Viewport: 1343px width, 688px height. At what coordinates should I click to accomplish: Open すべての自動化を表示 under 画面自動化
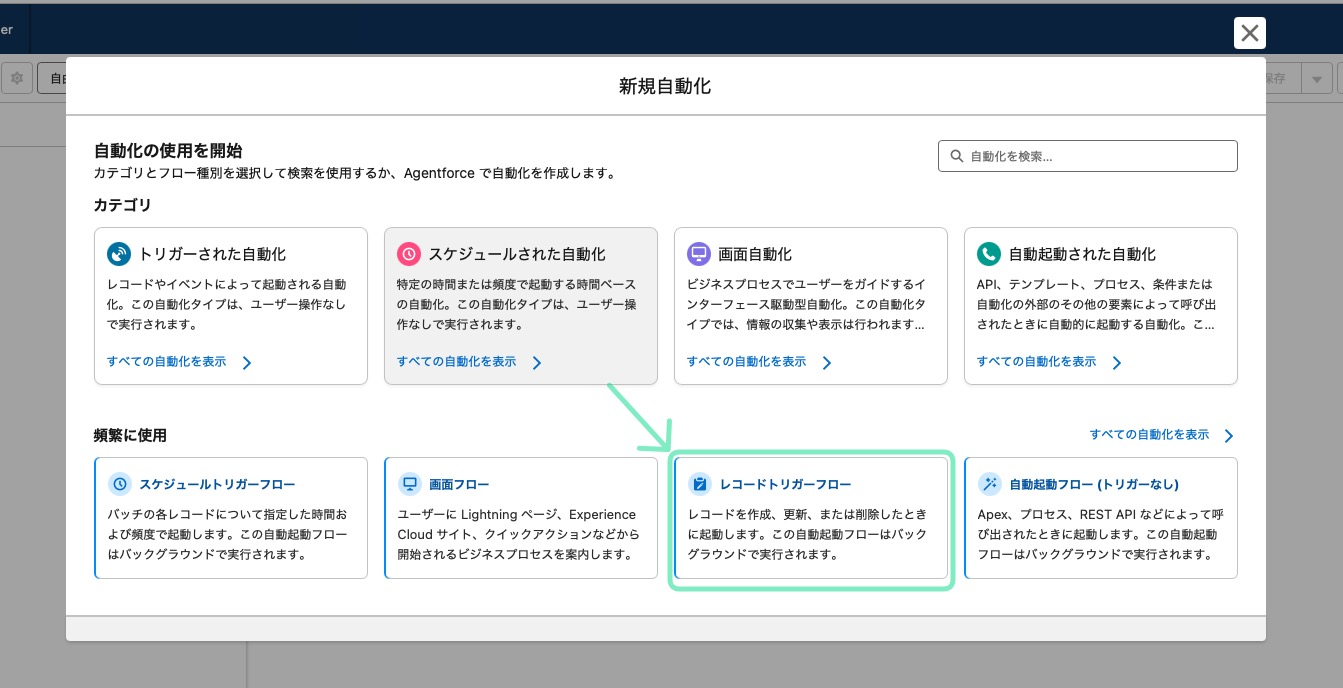point(746,362)
